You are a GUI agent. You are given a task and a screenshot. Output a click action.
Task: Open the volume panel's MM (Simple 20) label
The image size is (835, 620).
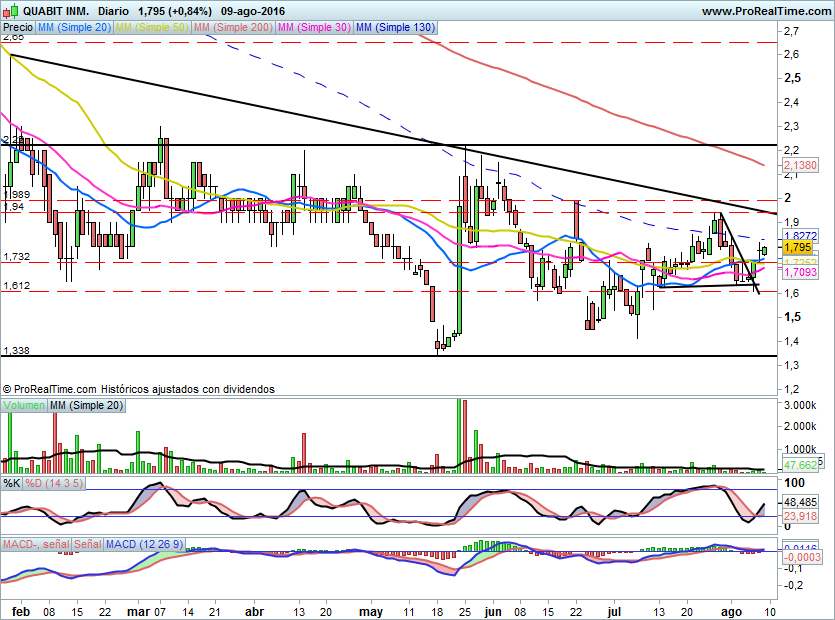86,405
